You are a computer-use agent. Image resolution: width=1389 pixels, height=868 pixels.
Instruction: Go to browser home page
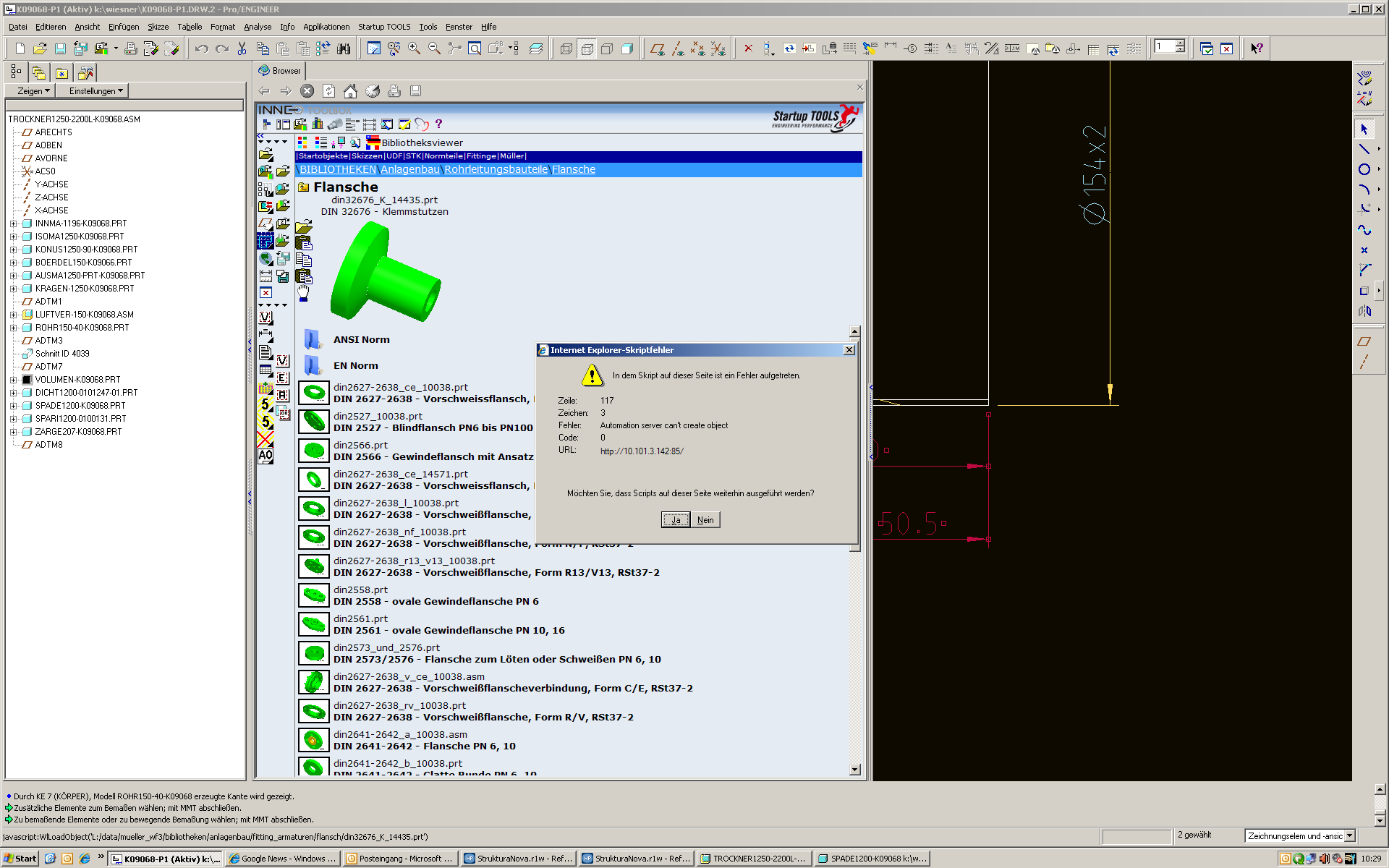[350, 91]
